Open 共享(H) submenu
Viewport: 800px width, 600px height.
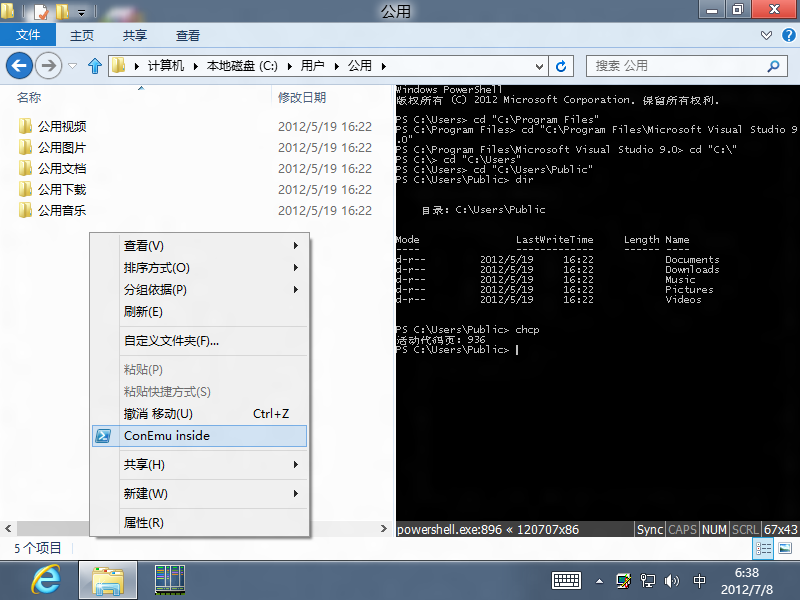click(199, 464)
